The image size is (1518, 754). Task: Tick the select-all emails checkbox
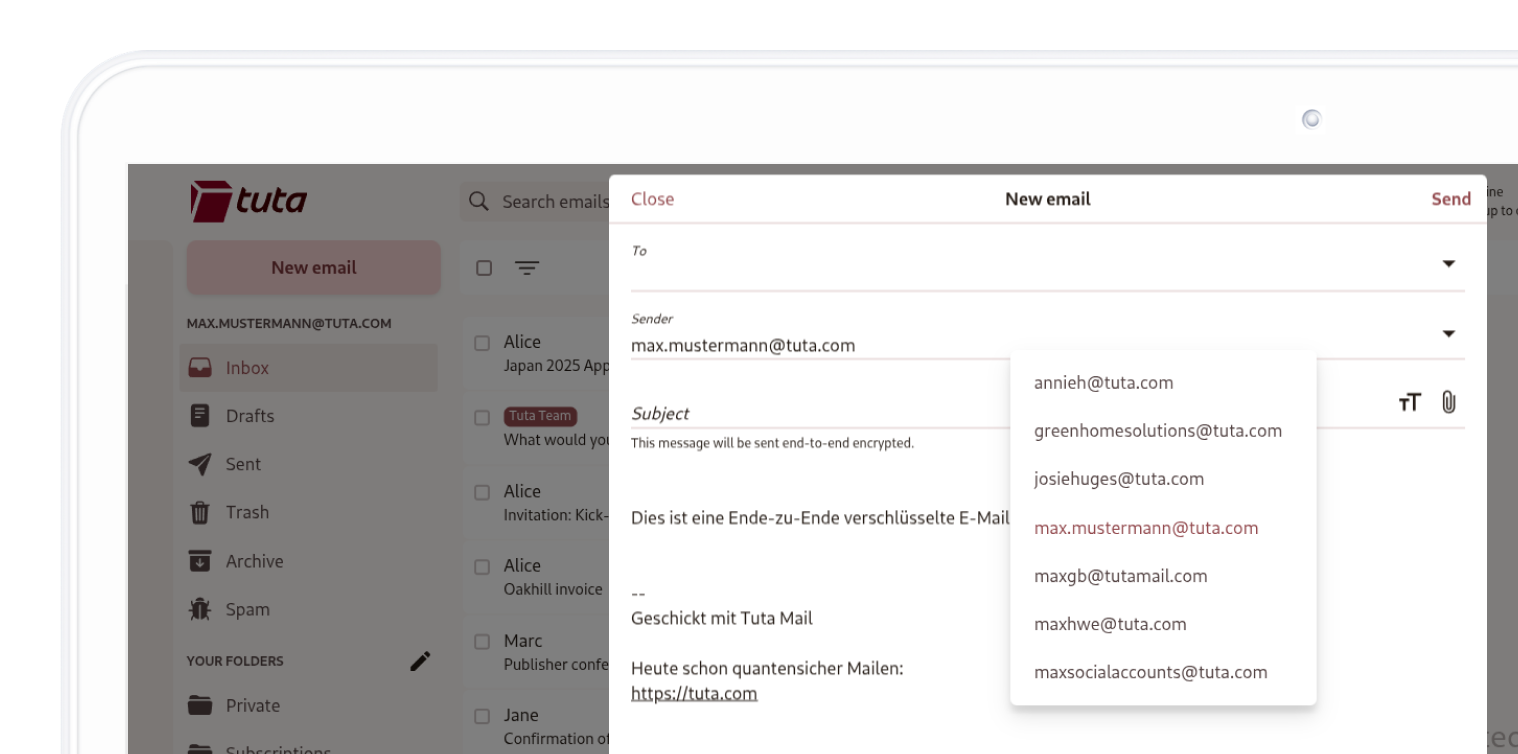click(x=484, y=268)
